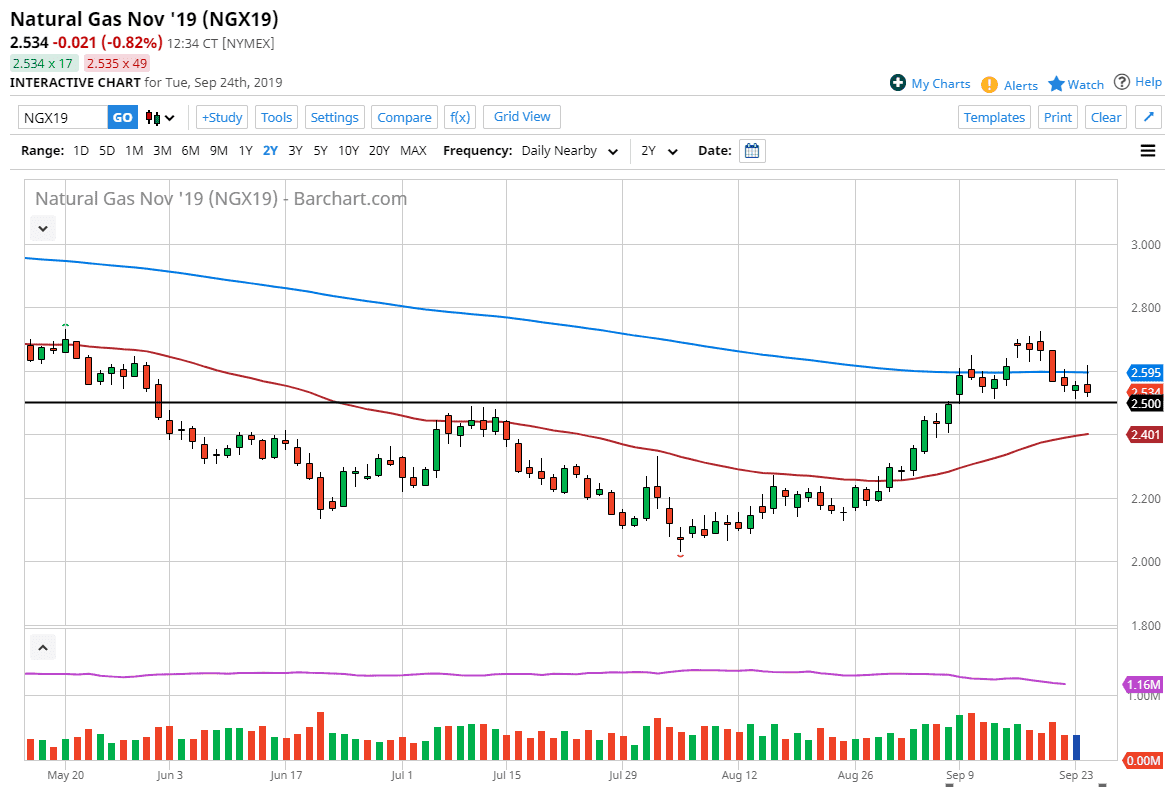This screenshot has height=787, width=1175.
Task: Click the Alerts warning icon
Action: tap(989, 85)
